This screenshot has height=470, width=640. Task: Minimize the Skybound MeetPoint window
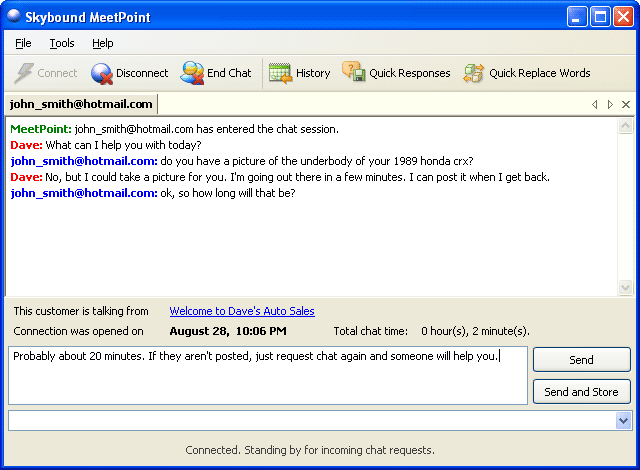tap(577, 17)
